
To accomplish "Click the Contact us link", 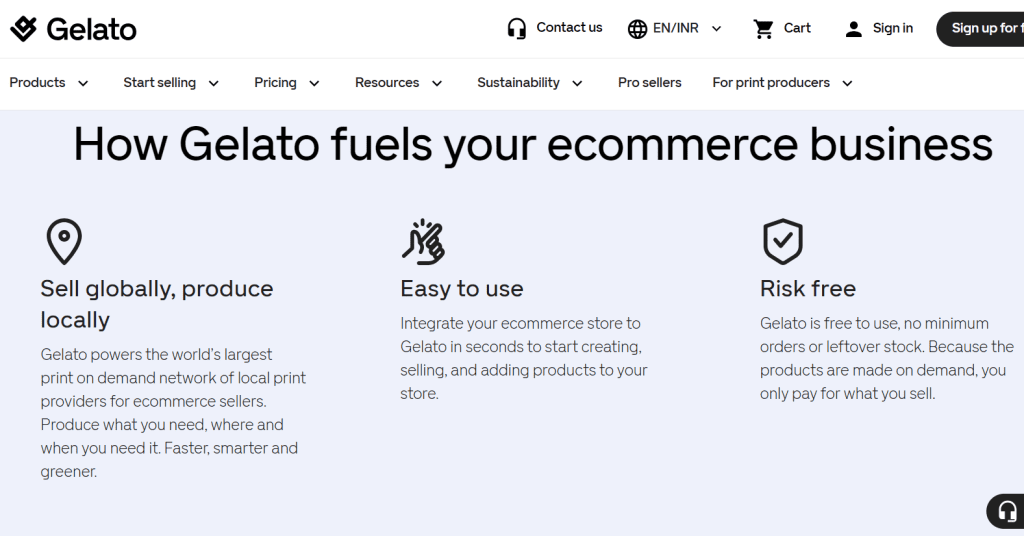I will (x=569, y=27).
